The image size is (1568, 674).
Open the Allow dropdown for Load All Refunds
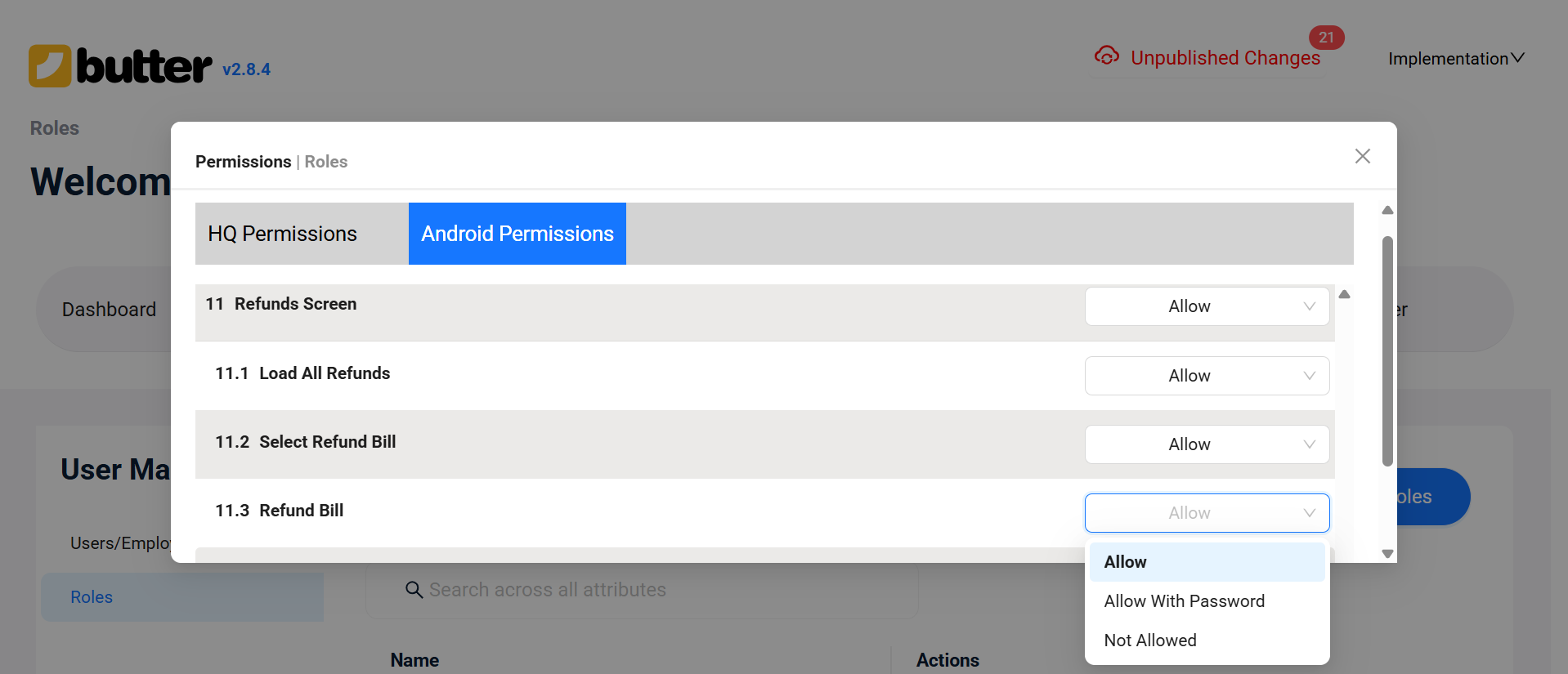coord(1206,375)
